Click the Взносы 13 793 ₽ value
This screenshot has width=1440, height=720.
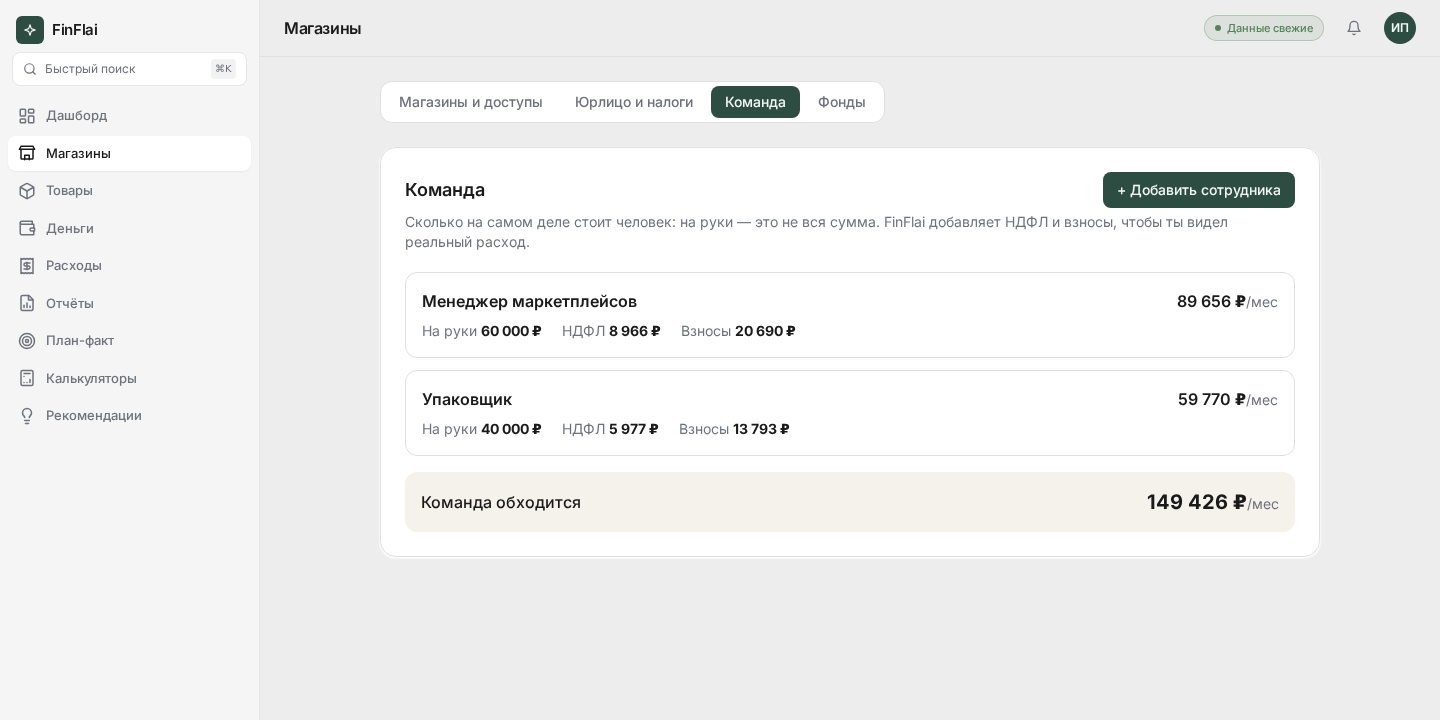(x=734, y=429)
